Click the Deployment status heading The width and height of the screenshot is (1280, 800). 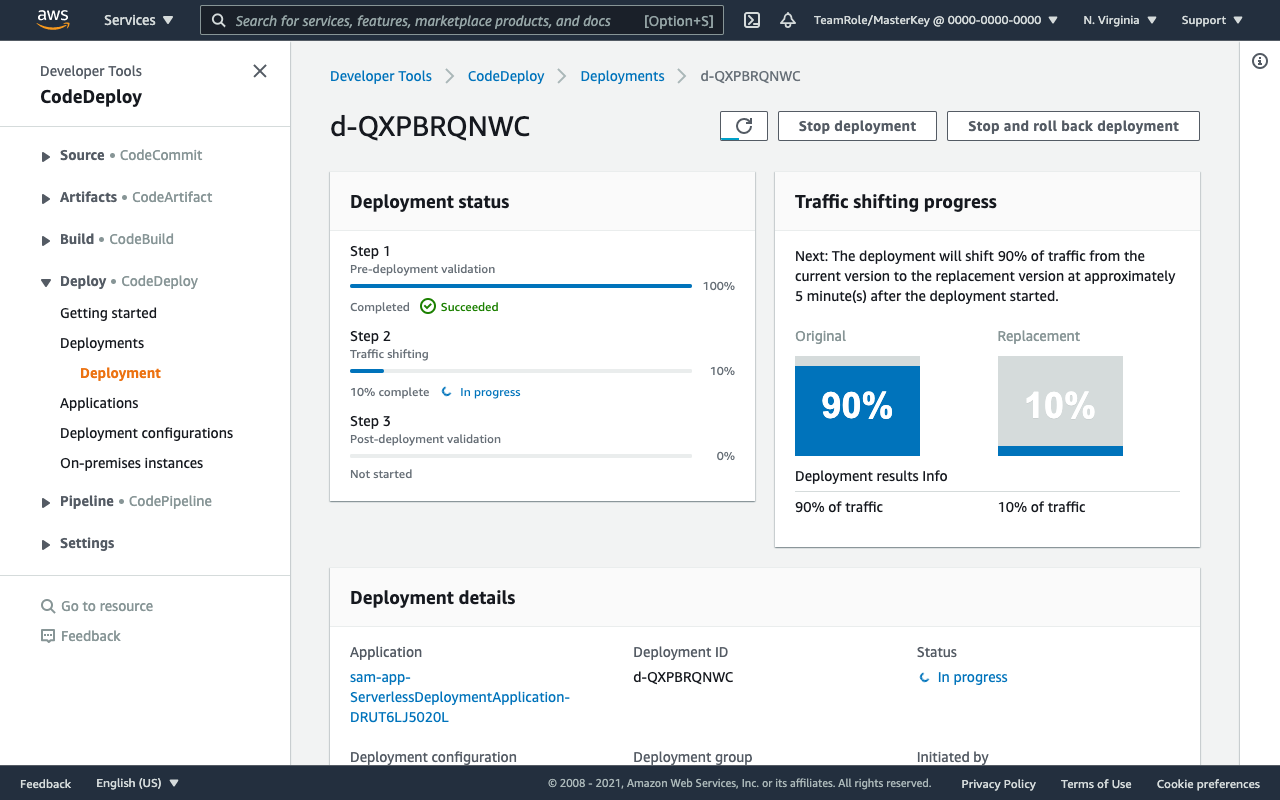pos(430,202)
